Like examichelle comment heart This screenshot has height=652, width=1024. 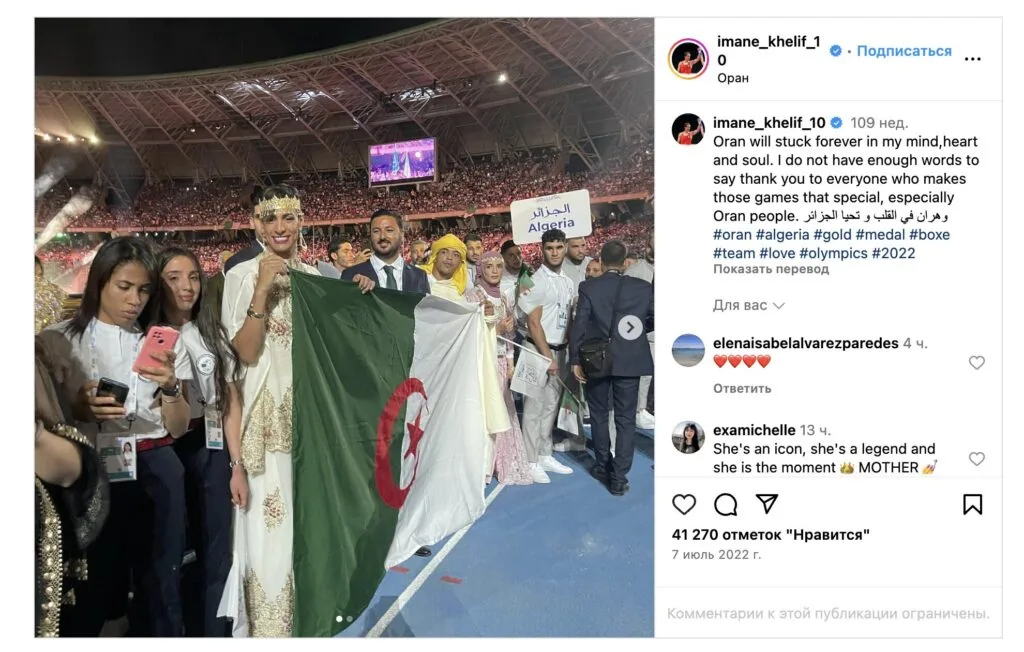[x=976, y=459]
